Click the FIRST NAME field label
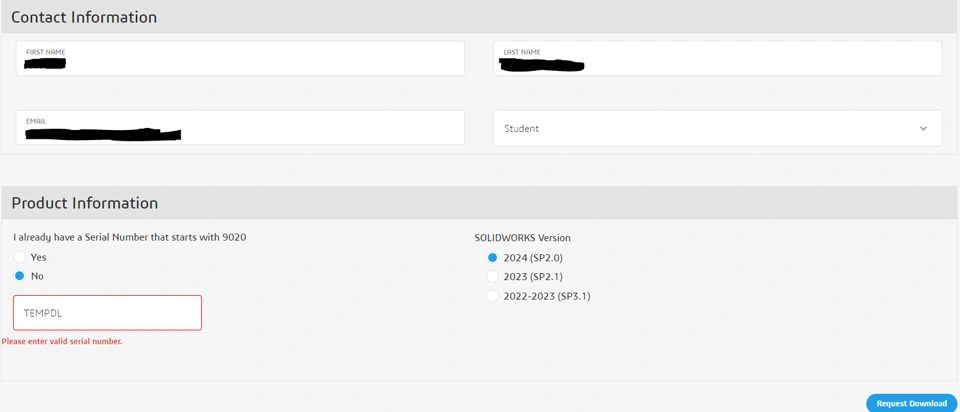 [46, 51]
